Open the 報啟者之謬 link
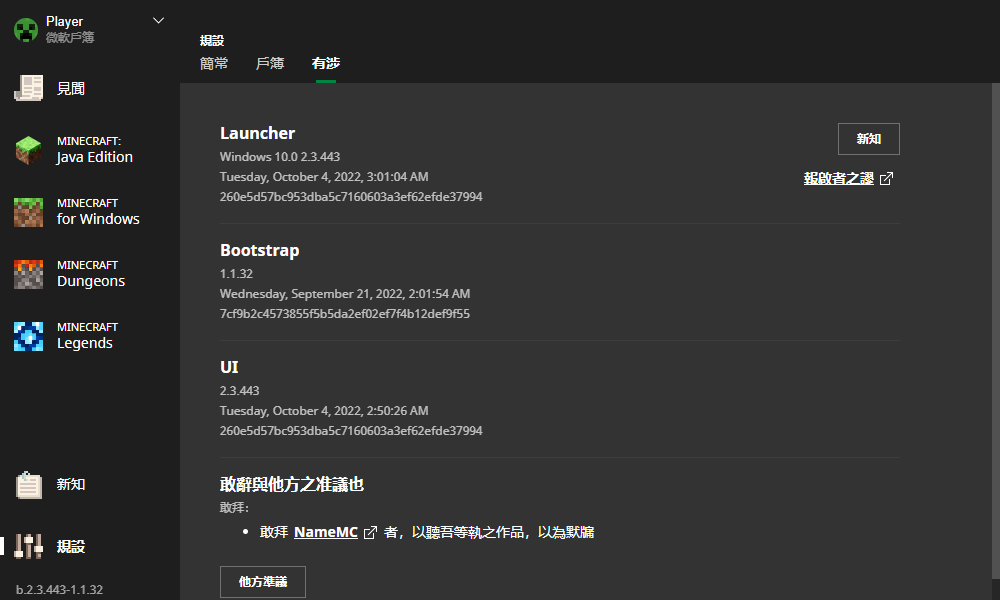Screen dimensions: 1000x600 click(x=839, y=179)
